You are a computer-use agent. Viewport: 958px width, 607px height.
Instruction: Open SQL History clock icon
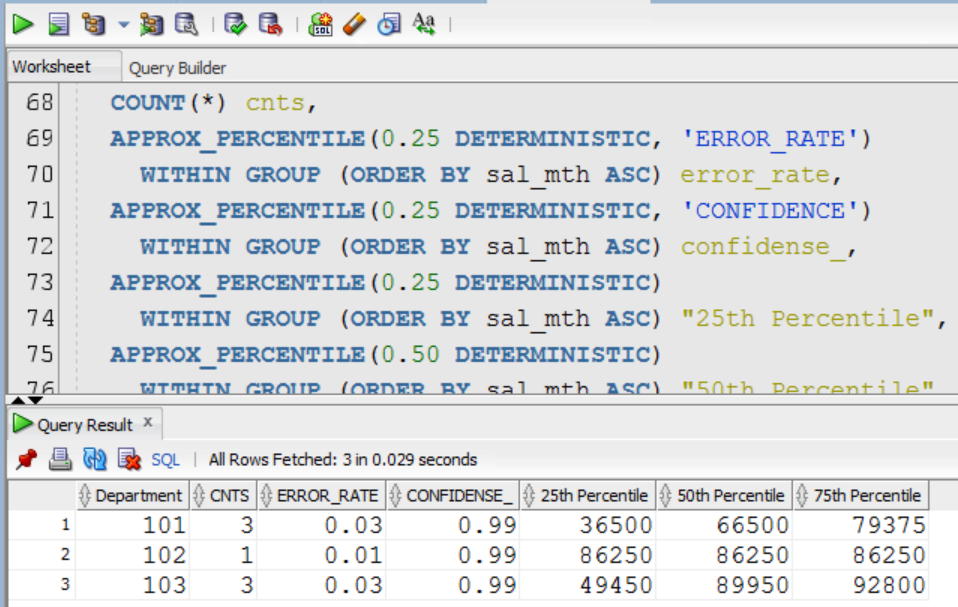[x=389, y=24]
